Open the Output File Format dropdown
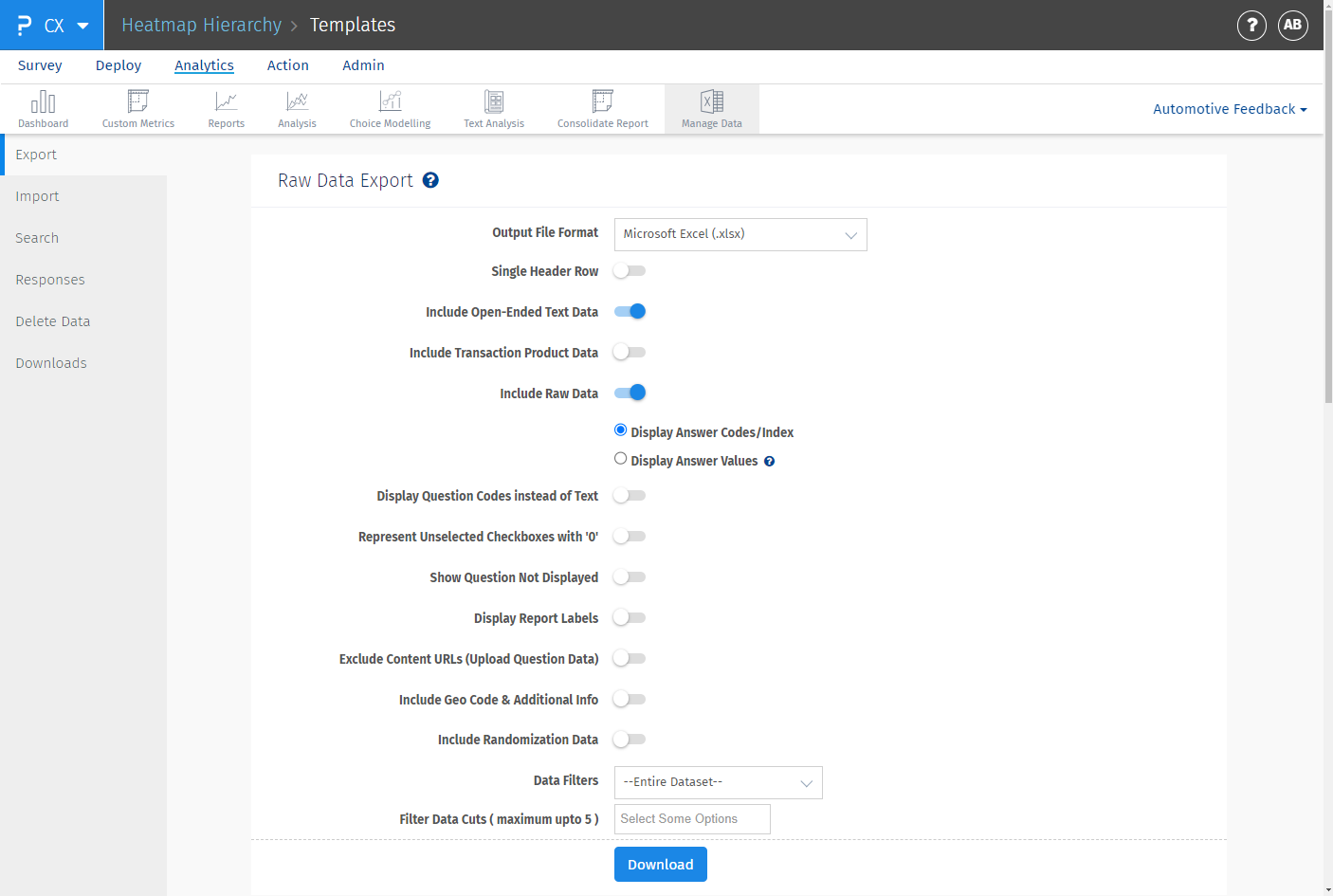The image size is (1333, 896). coord(740,234)
